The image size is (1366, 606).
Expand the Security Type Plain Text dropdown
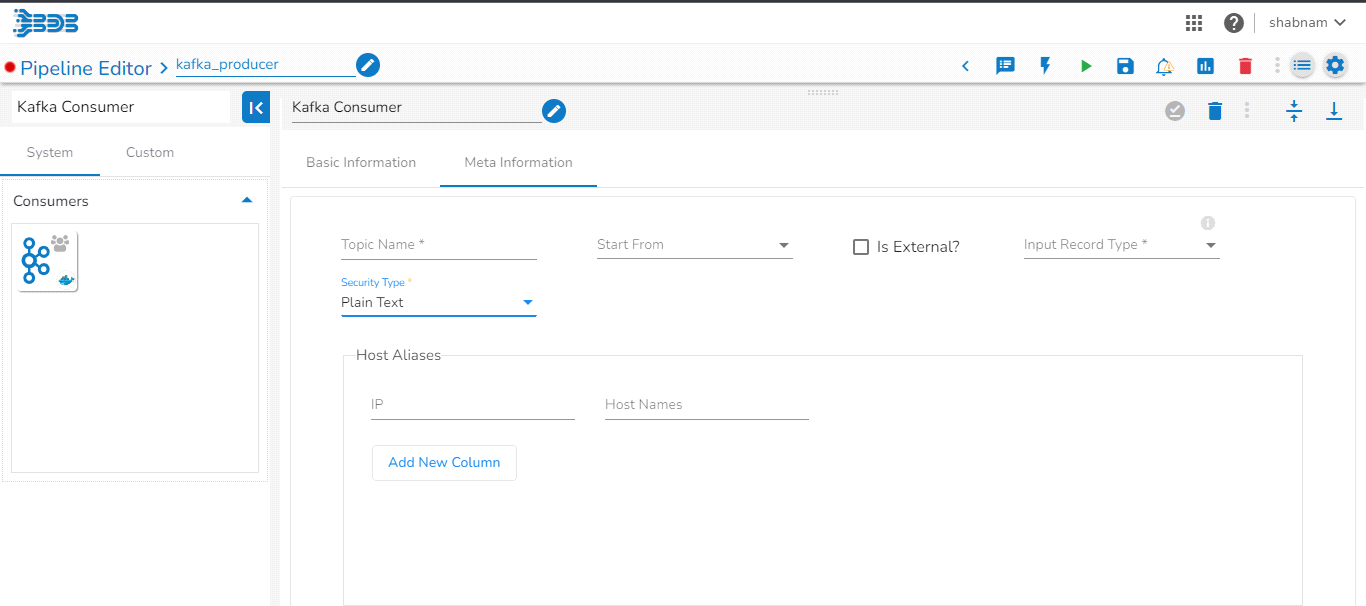[x=438, y=302]
